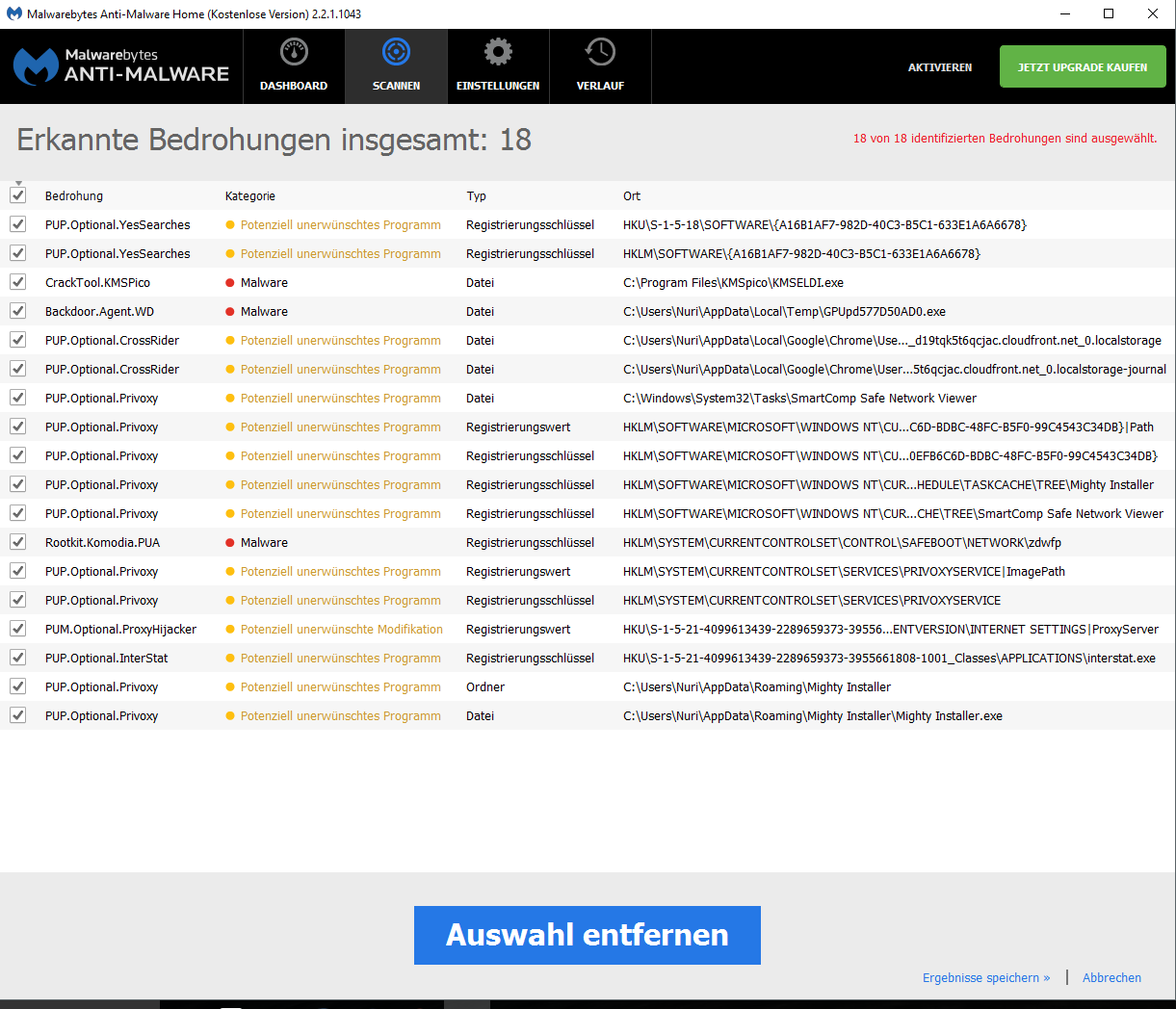Click the red Malware dot for Rootkit.Komodia.PUA
This screenshot has width=1176, height=1009.
pos(230,543)
